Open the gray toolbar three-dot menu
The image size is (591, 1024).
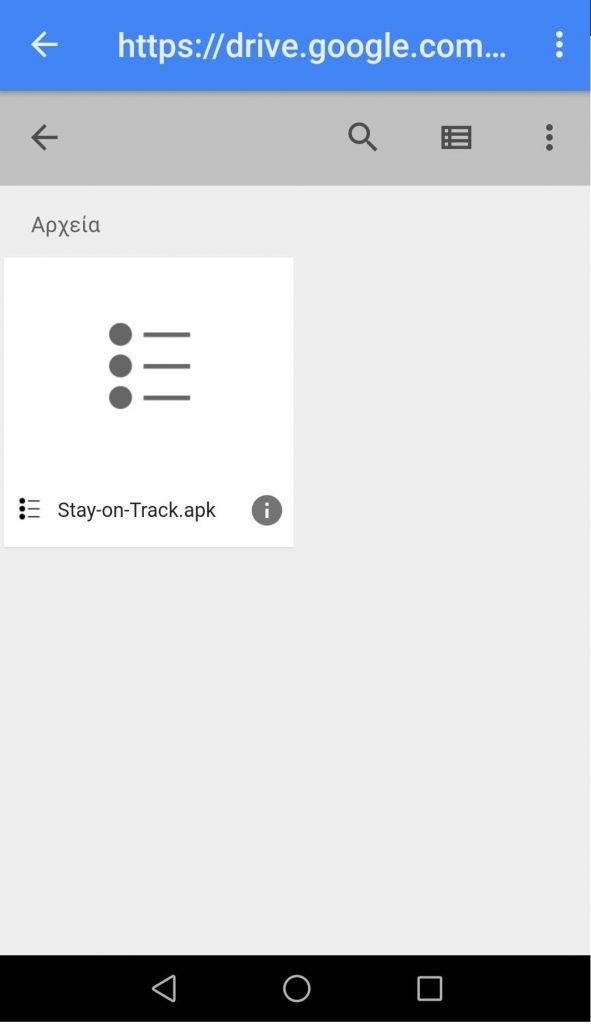[549, 138]
